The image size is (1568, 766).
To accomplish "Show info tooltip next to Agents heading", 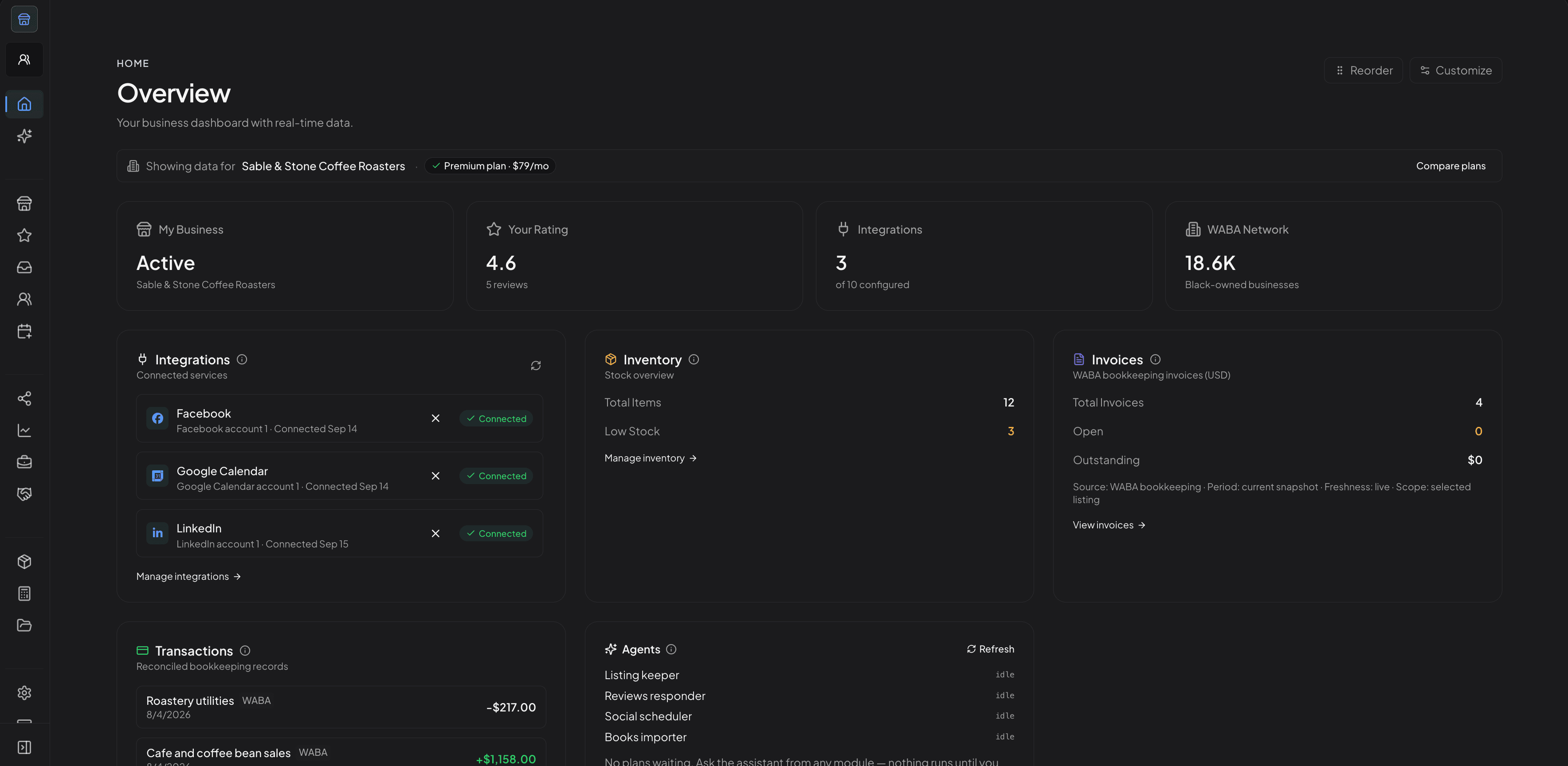I will point(671,649).
